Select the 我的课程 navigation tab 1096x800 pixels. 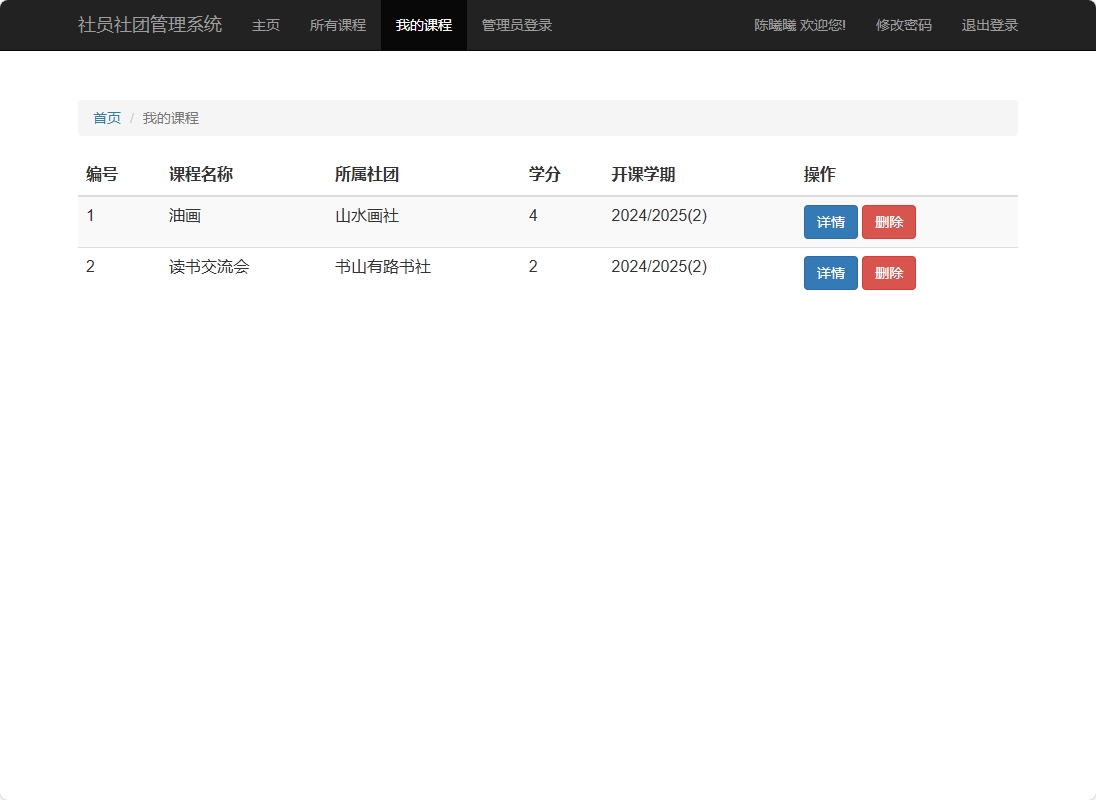pyautogui.click(x=423, y=25)
